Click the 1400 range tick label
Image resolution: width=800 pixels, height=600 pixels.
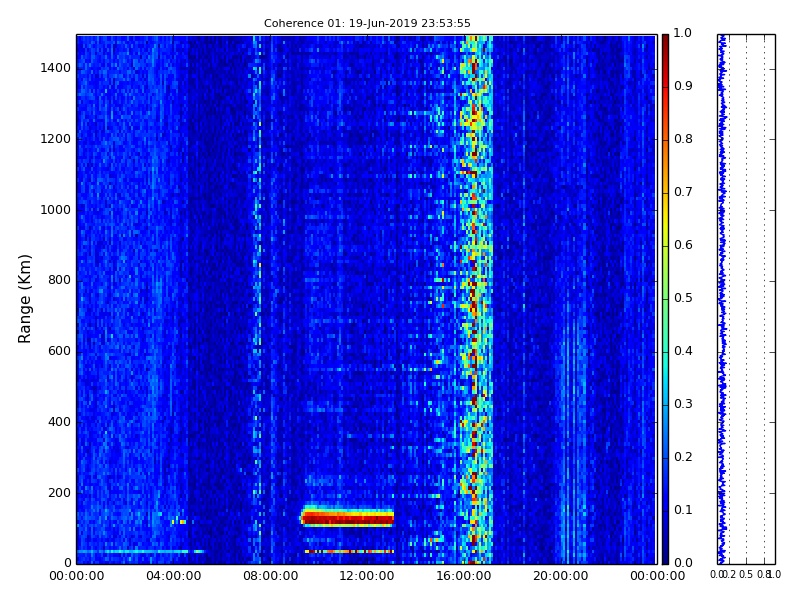[x=56, y=68]
